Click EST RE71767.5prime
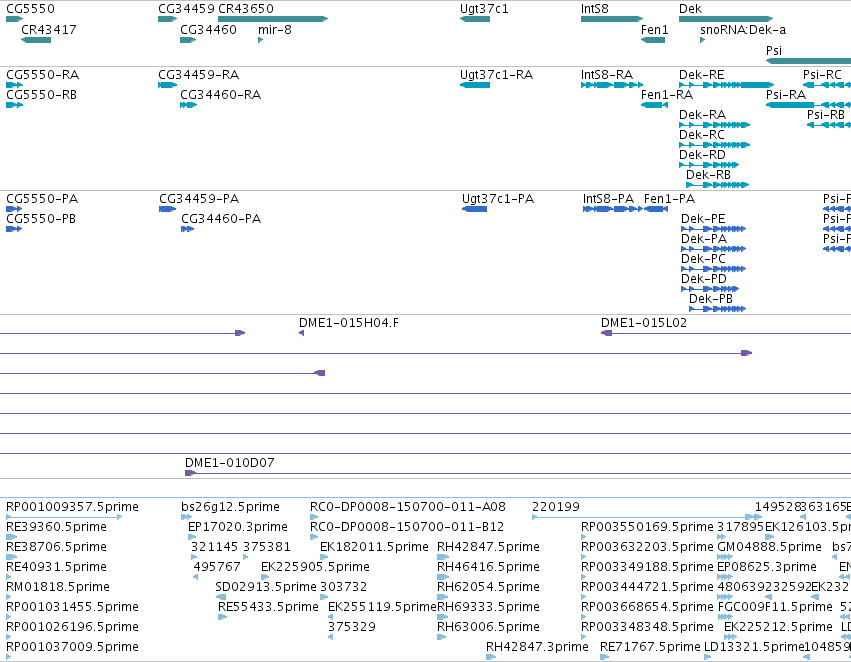The height and width of the screenshot is (662, 851). pos(604,657)
